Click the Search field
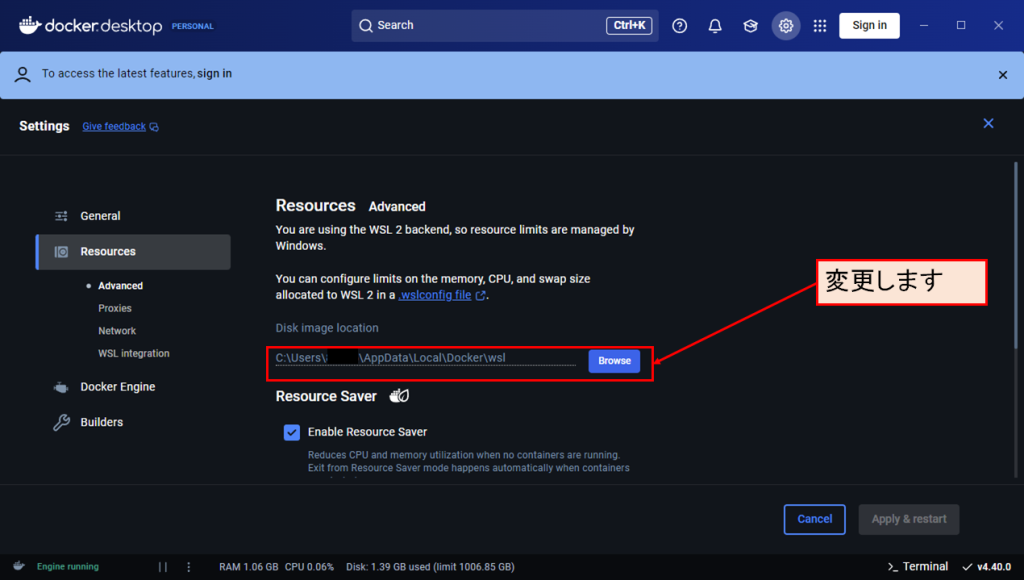Image resolution: width=1024 pixels, height=580 pixels. [505, 25]
